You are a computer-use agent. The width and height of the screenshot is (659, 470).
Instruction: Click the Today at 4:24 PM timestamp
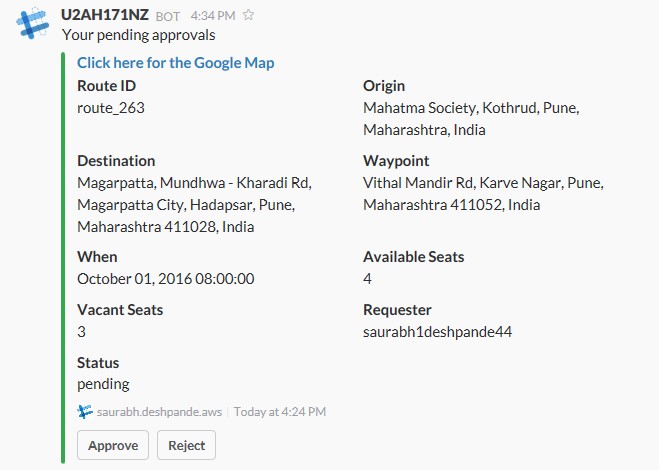280,412
